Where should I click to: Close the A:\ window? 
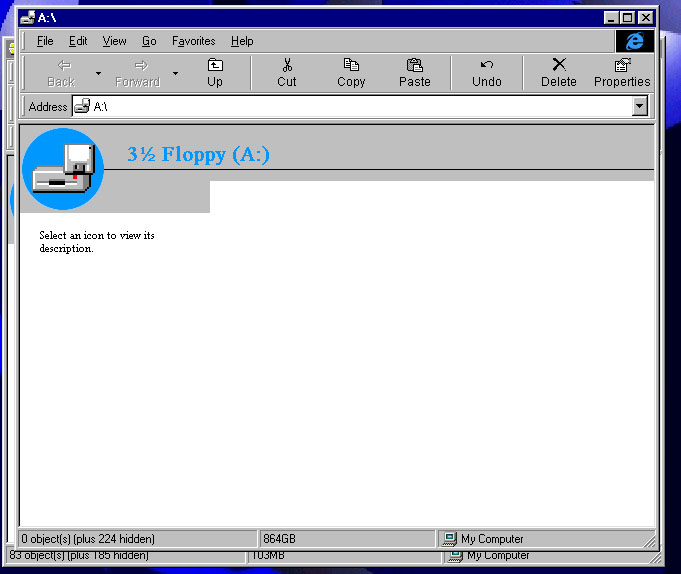tap(646, 18)
